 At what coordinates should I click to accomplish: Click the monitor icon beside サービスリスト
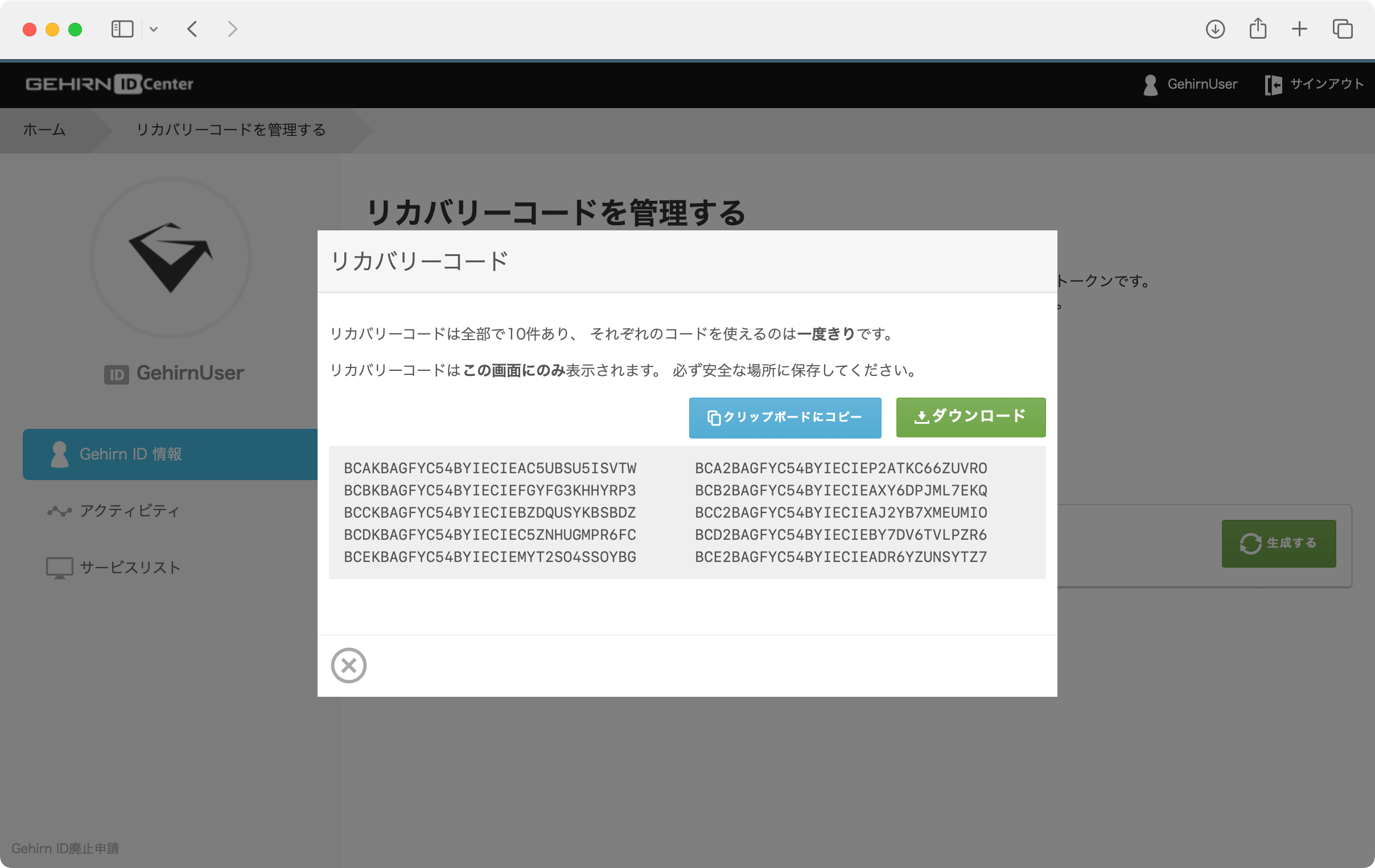click(59, 567)
